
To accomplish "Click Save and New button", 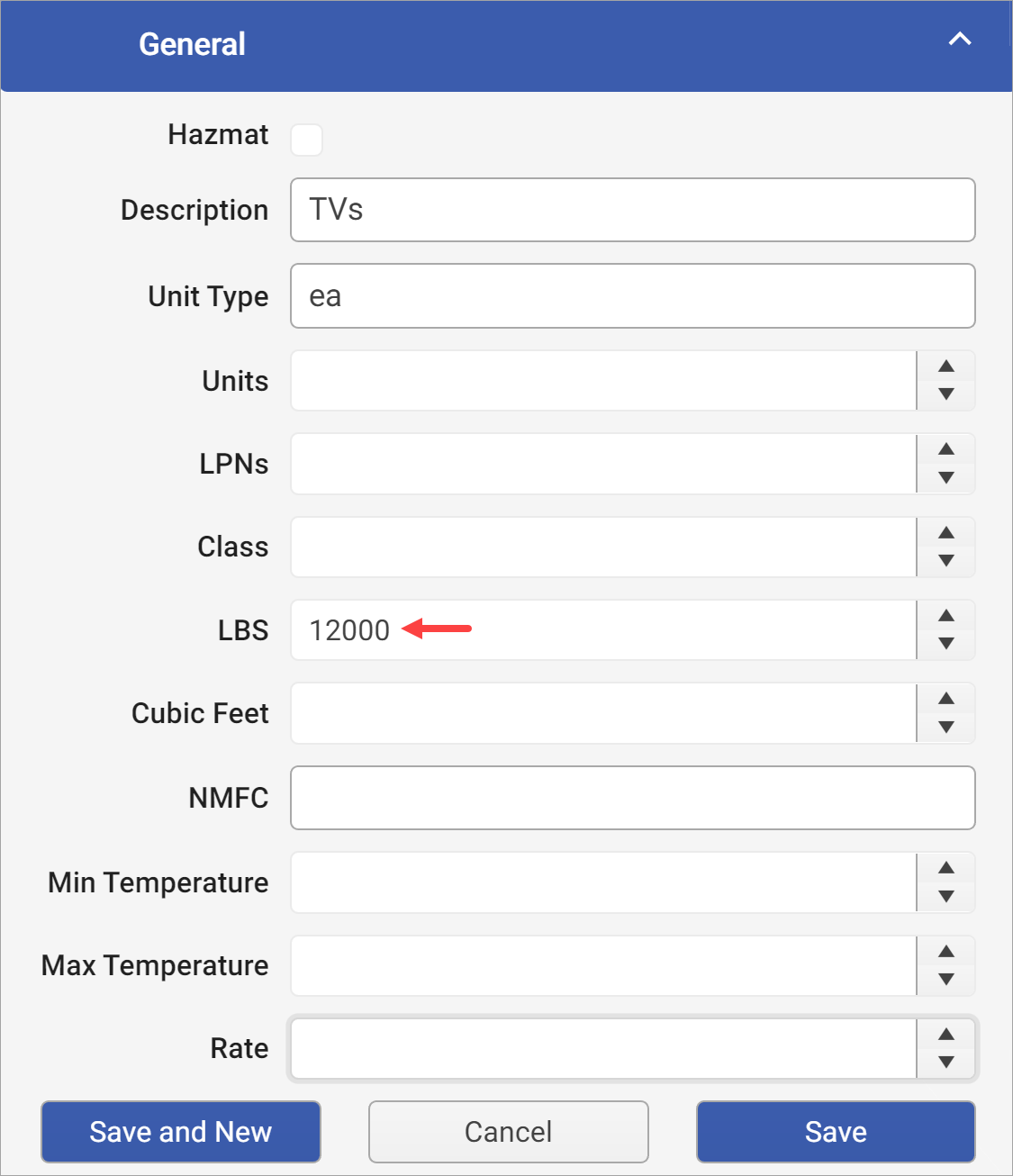I will [180, 1132].
